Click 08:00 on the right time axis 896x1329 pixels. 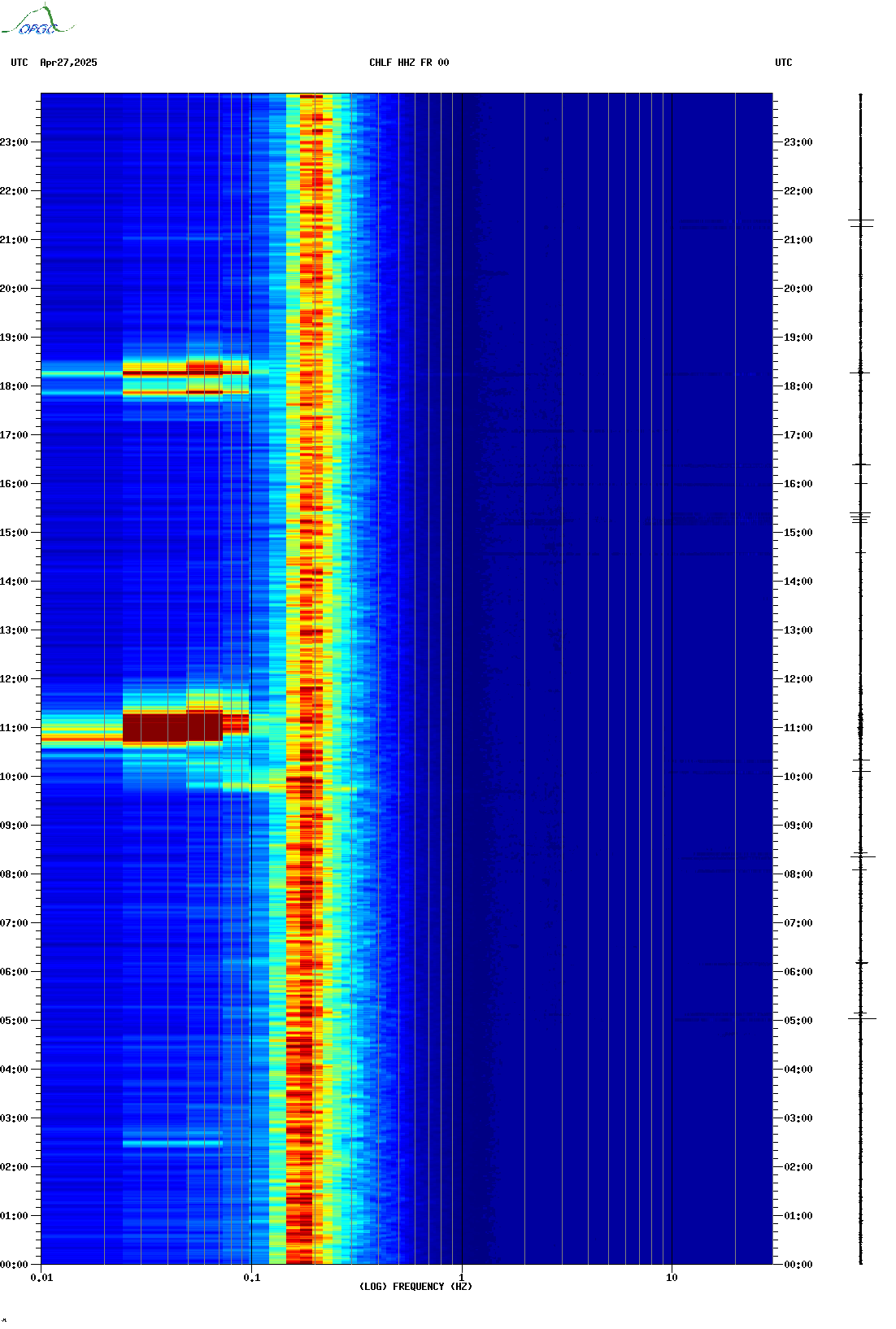click(798, 874)
